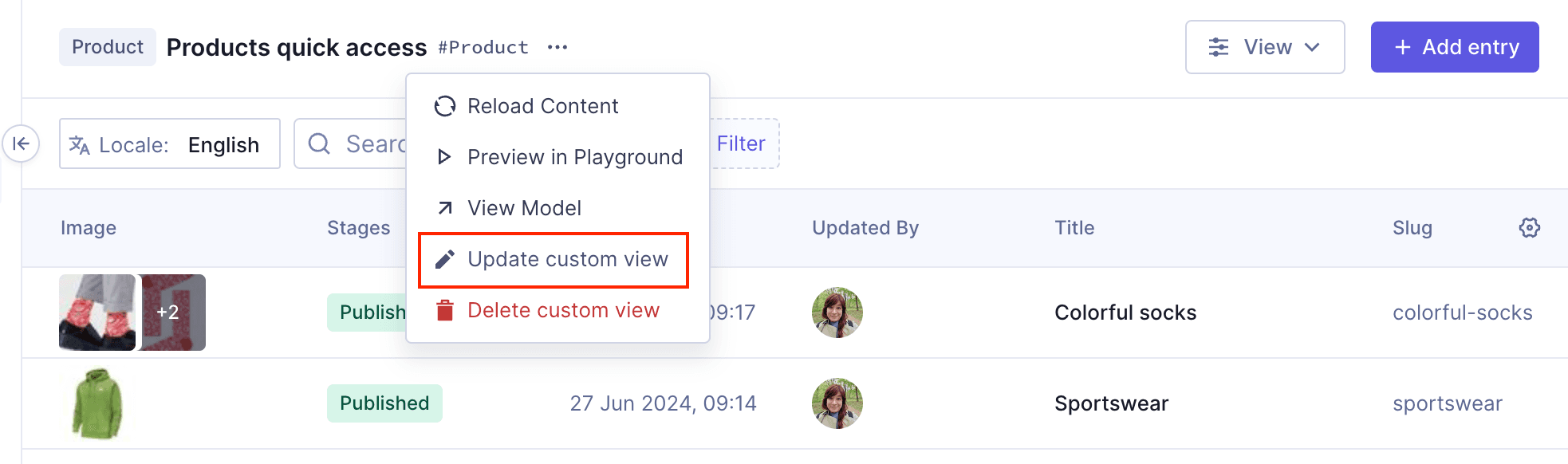Click the View Model arrow icon
This screenshot has height=464, width=1568.
pyautogui.click(x=445, y=208)
